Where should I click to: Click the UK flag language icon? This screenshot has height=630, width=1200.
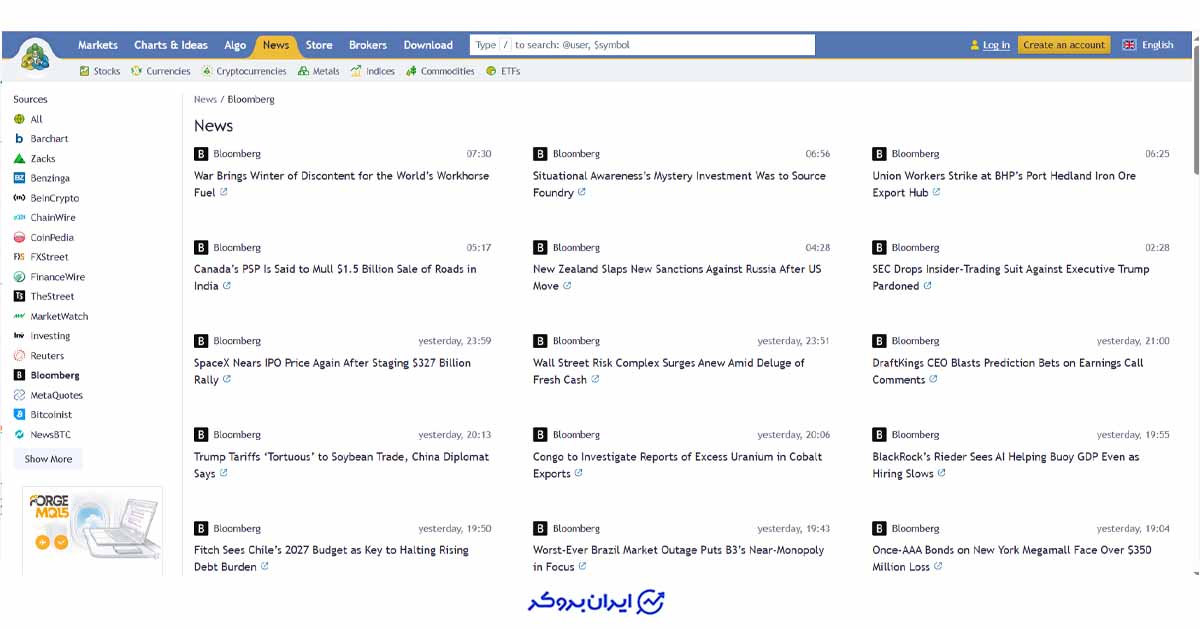point(1129,45)
